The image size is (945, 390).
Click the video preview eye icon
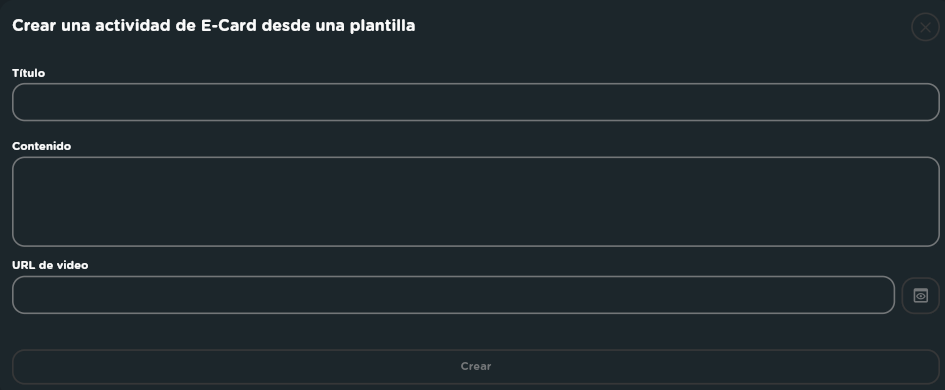[x=920, y=295]
